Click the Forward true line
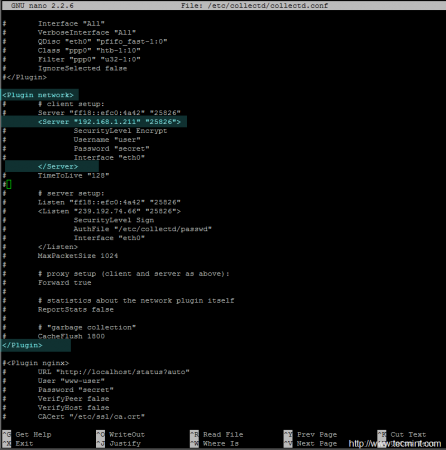446x450 pixels. [64, 283]
